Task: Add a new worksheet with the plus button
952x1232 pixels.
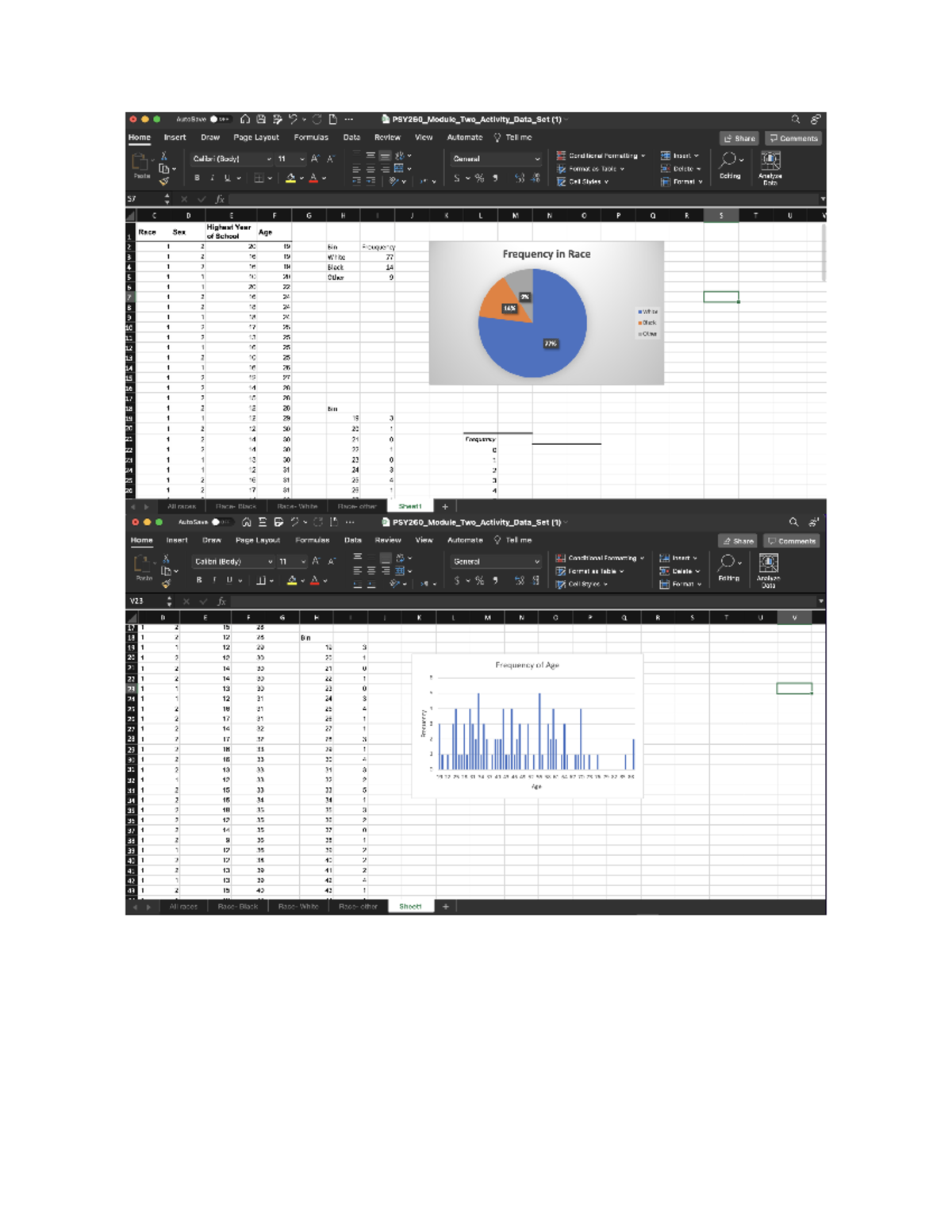Action: coord(443,505)
